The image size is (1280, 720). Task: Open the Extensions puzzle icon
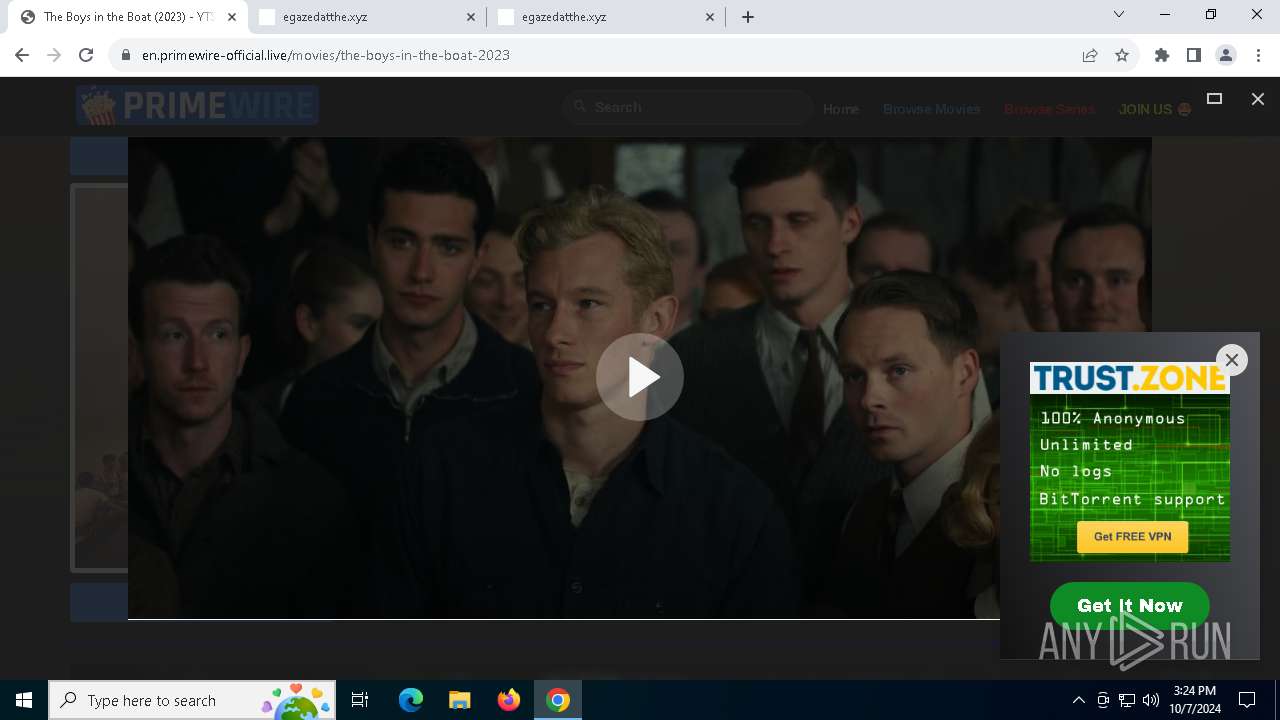click(x=1162, y=55)
